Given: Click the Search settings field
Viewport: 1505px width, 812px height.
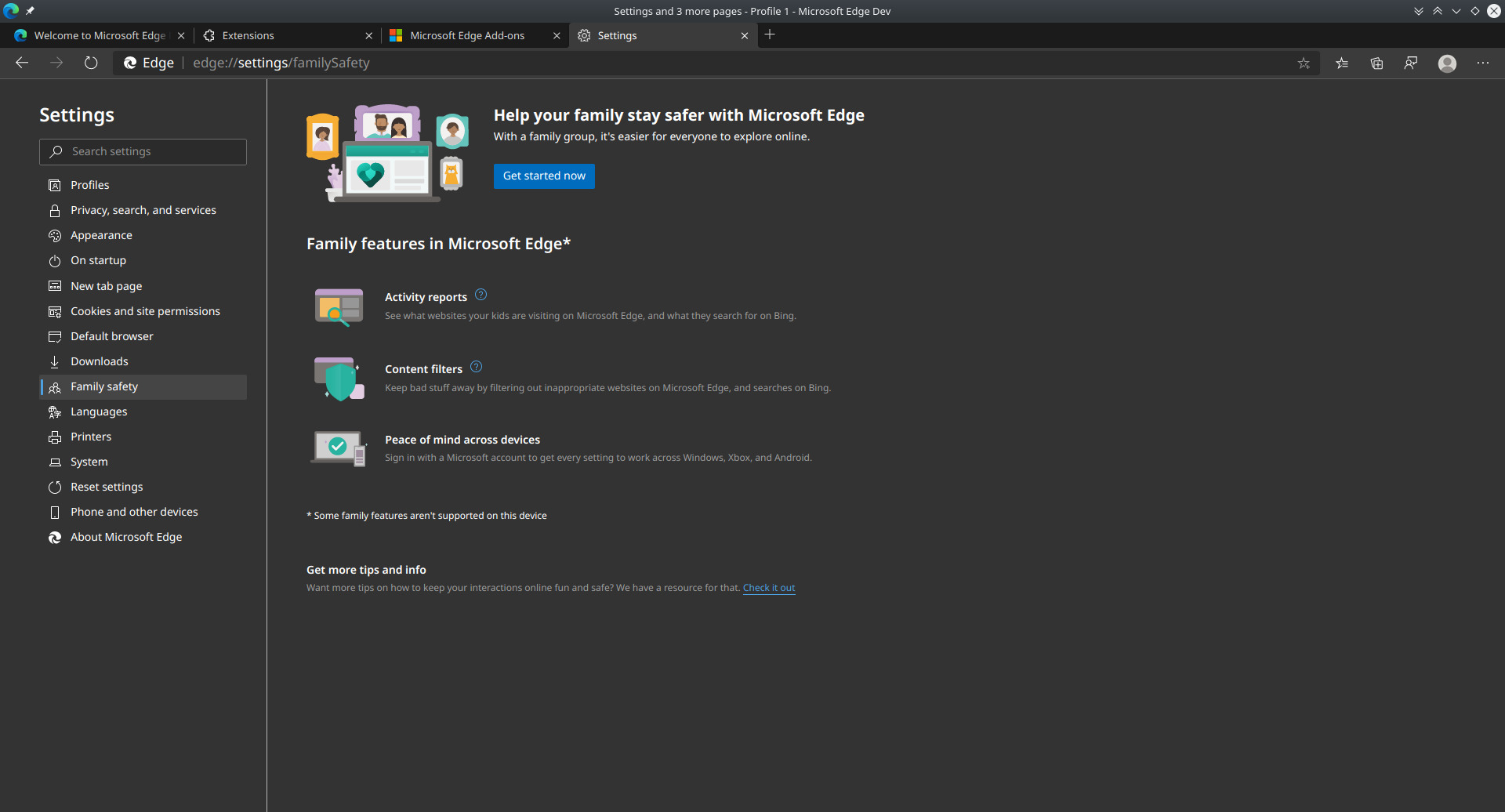Looking at the screenshot, I should coord(143,151).
